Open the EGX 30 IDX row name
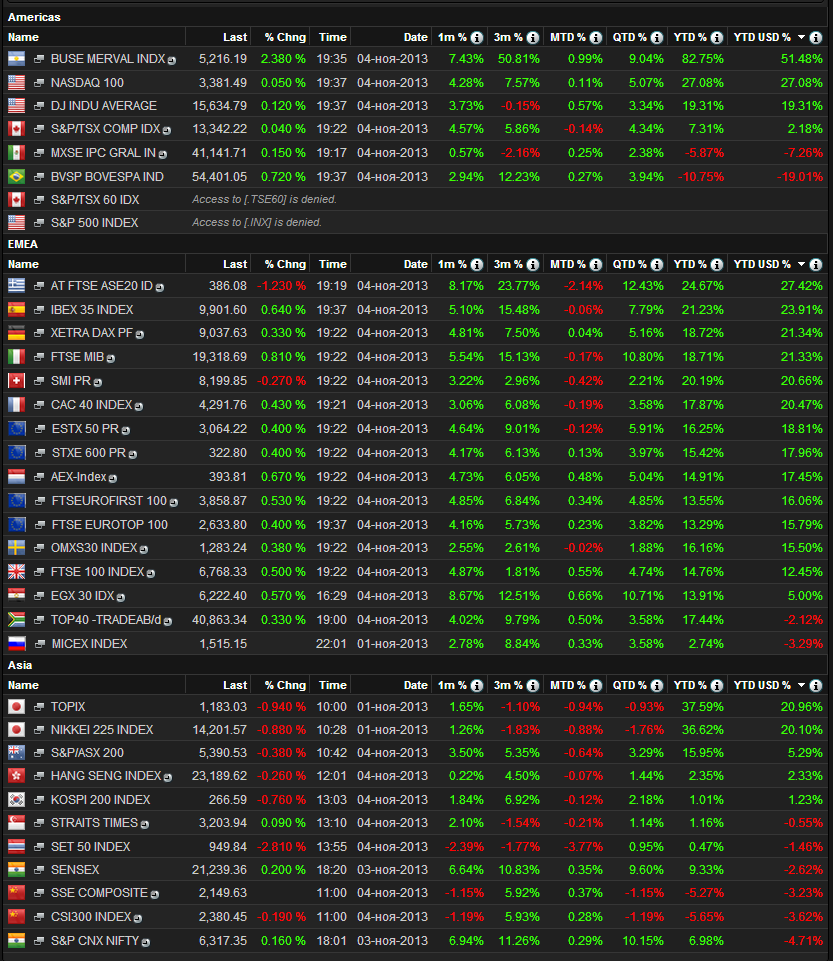833x961 pixels. pos(83,596)
